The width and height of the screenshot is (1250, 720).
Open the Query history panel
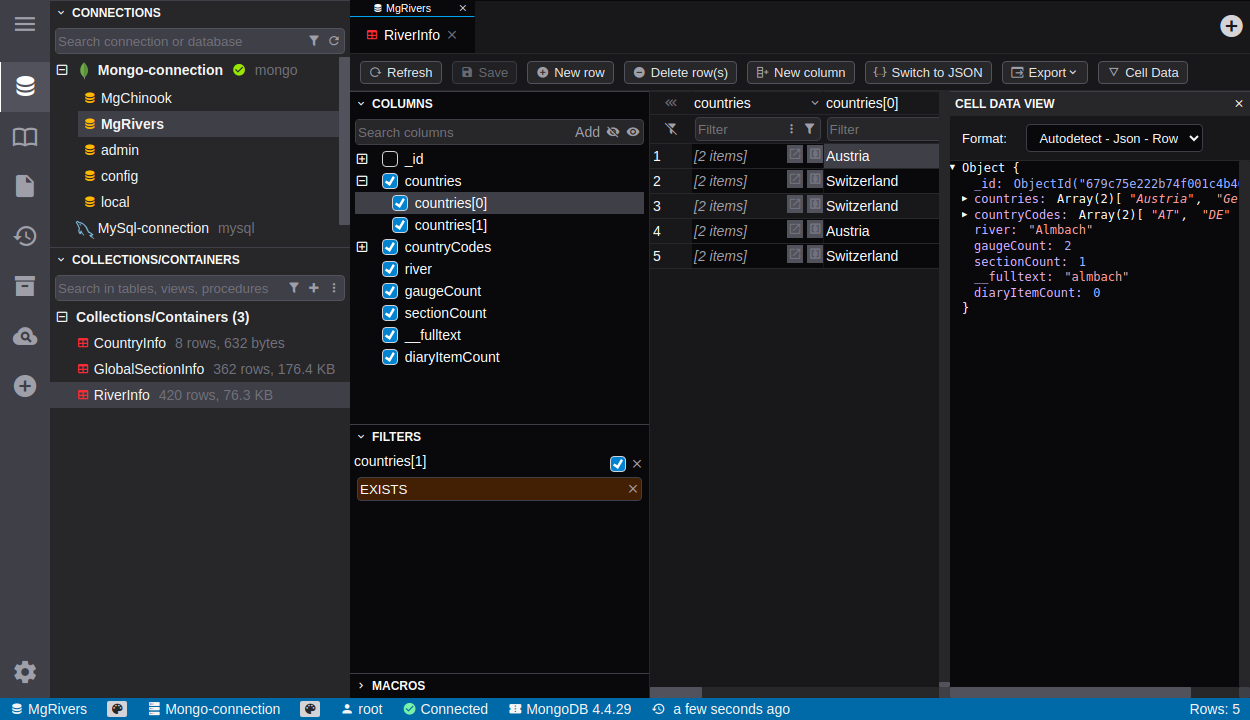tap(25, 236)
